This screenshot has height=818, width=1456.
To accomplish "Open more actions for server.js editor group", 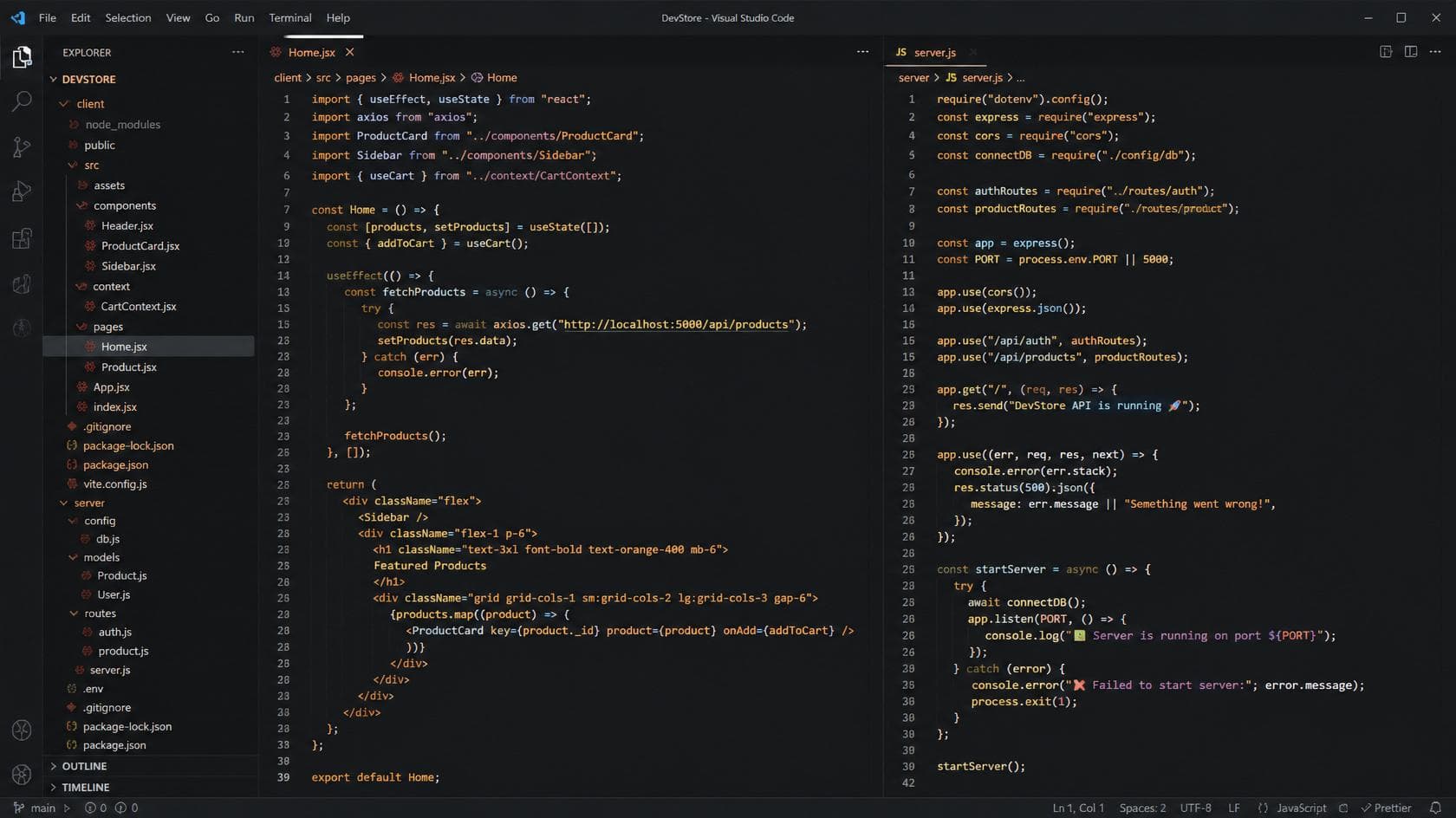I will pyautogui.click(x=1435, y=52).
